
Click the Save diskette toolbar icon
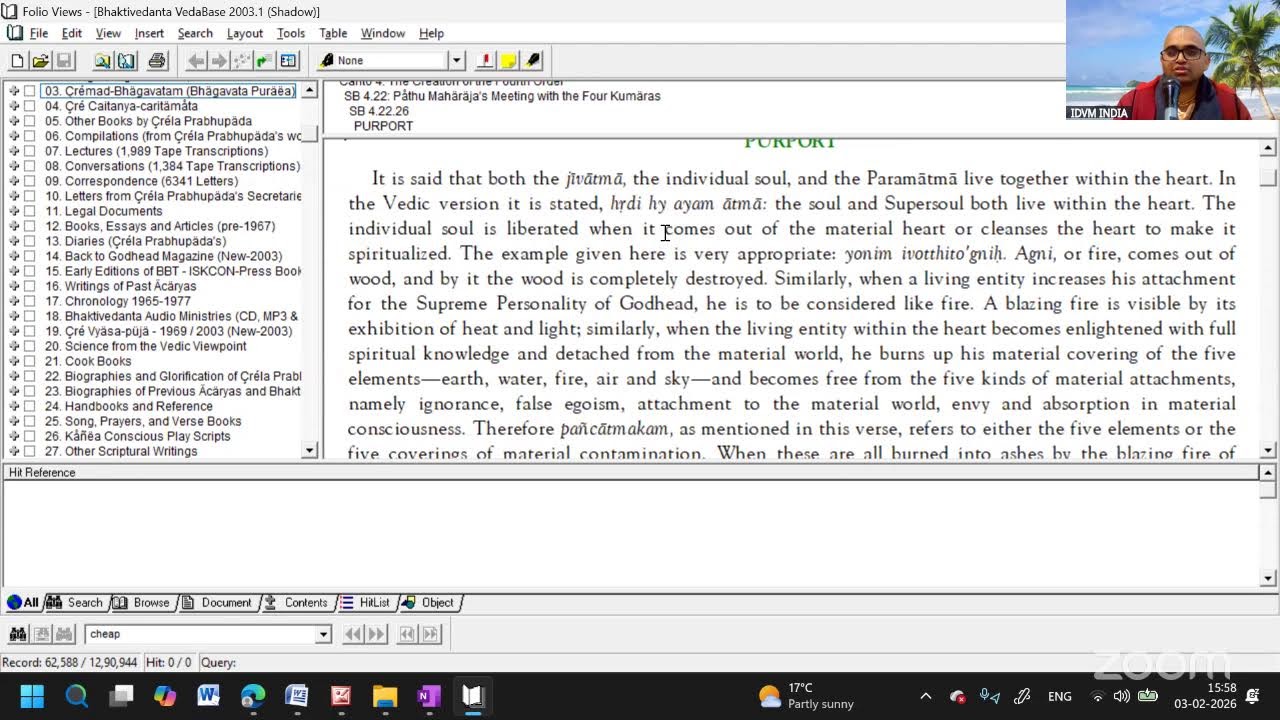[x=64, y=61]
